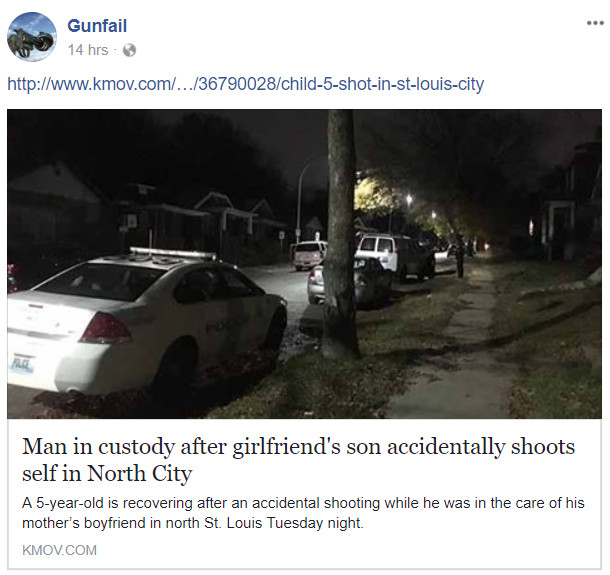Click the bright streetlight glow in photo
Screen dimensions: 610x575
point(409,200)
